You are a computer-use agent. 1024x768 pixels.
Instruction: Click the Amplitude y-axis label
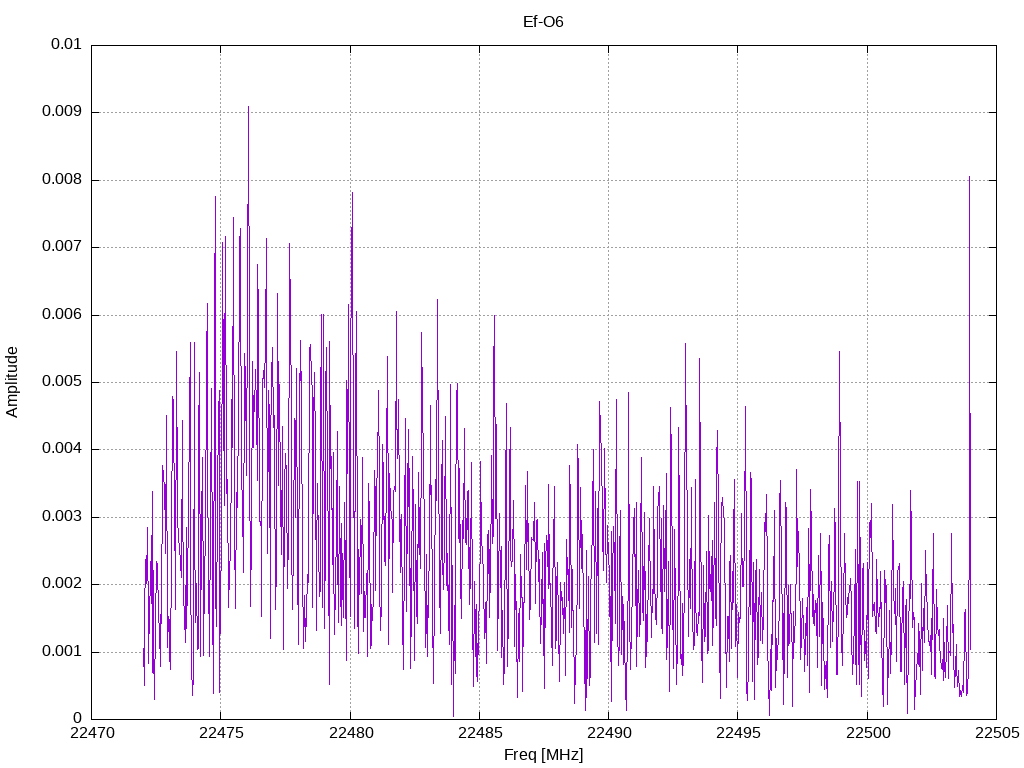(12, 382)
